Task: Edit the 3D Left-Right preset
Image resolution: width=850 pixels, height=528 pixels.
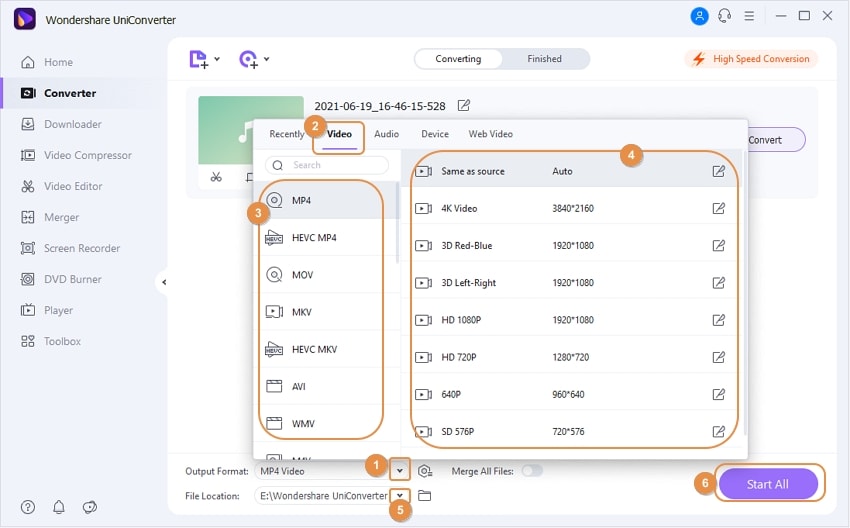Action: 718,282
